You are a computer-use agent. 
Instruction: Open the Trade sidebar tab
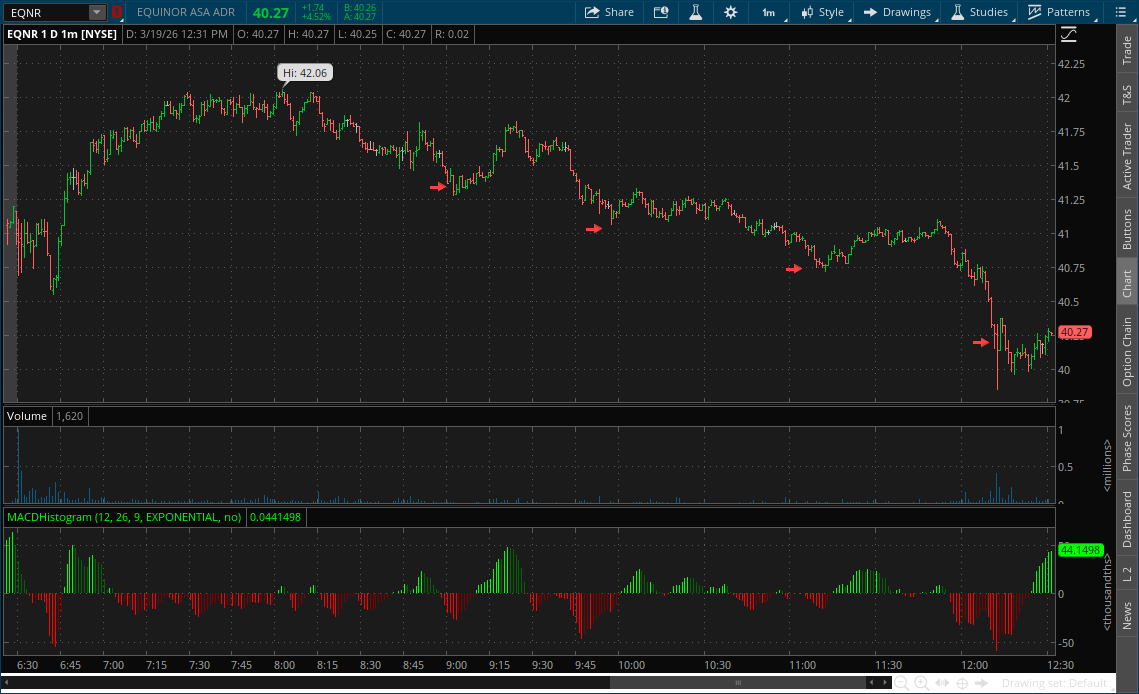[1127, 49]
